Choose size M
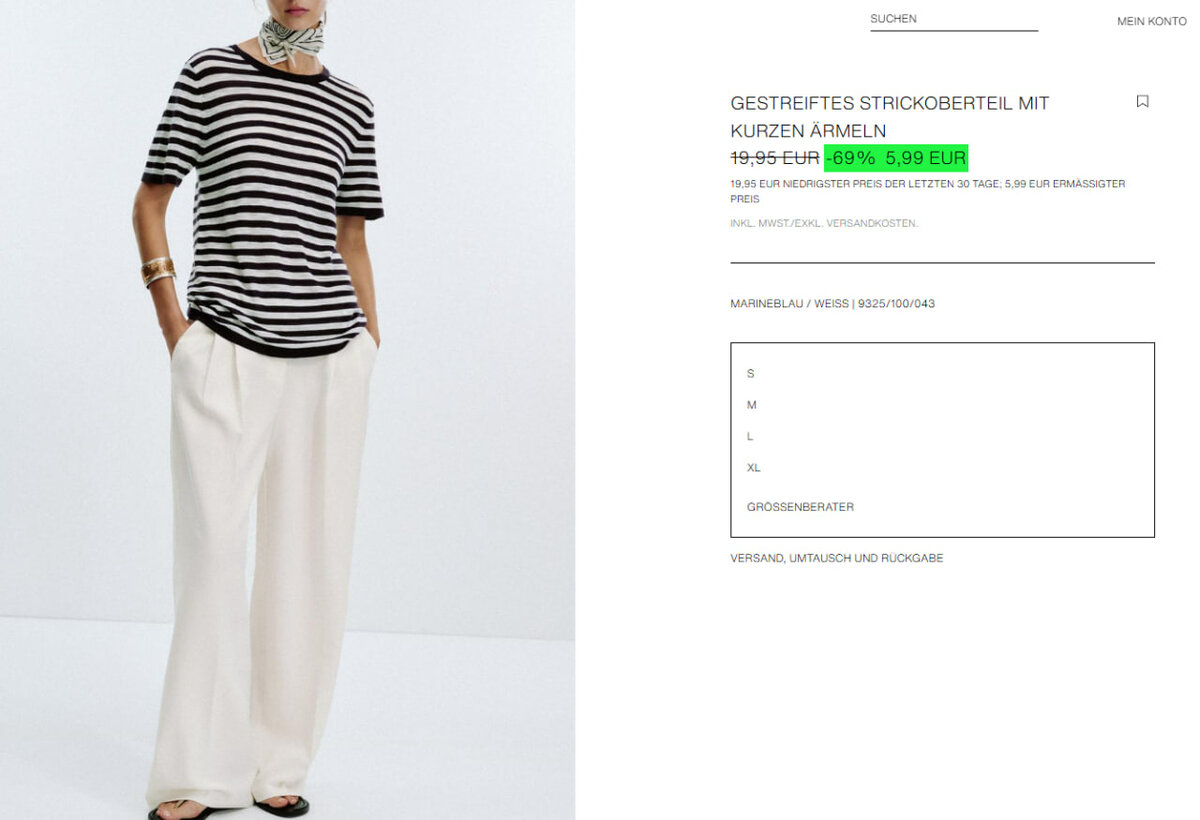The height and width of the screenshot is (820, 1200). click(752, 405)
